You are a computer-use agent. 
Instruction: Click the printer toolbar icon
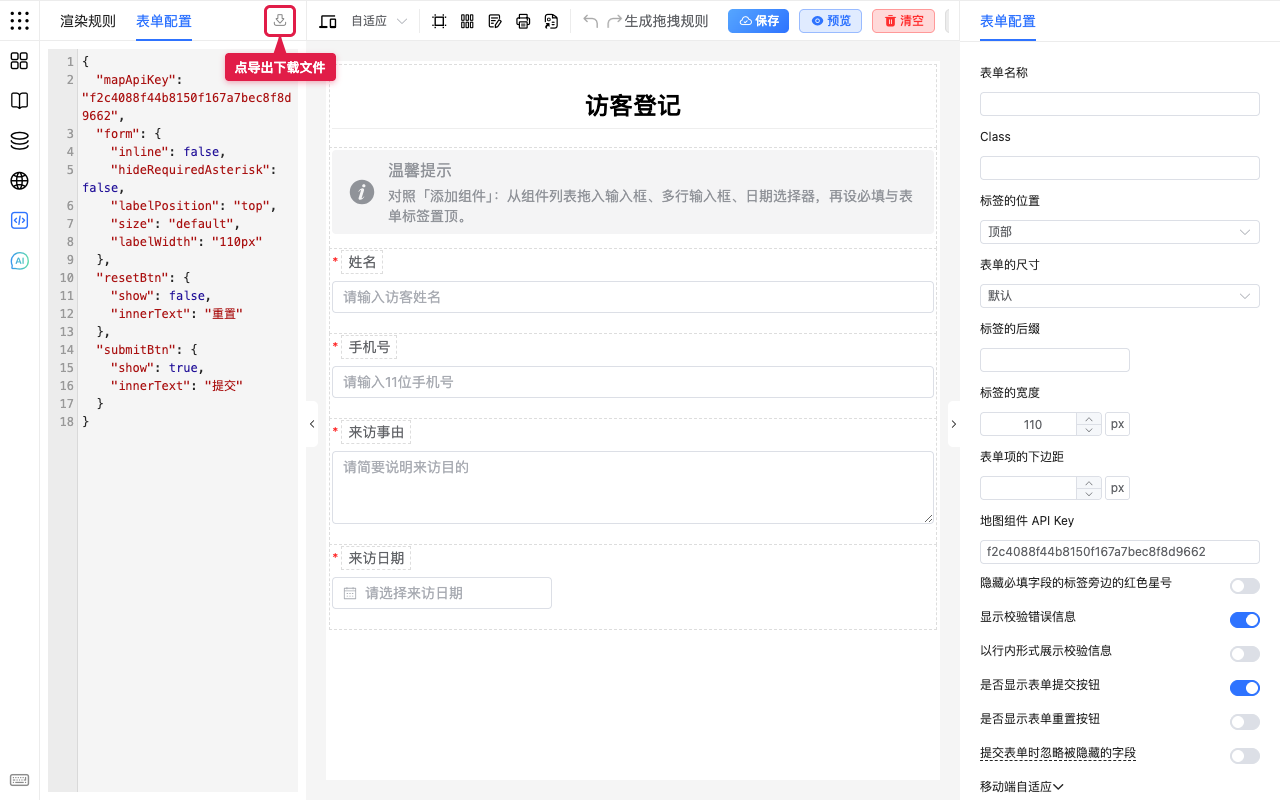523,21
